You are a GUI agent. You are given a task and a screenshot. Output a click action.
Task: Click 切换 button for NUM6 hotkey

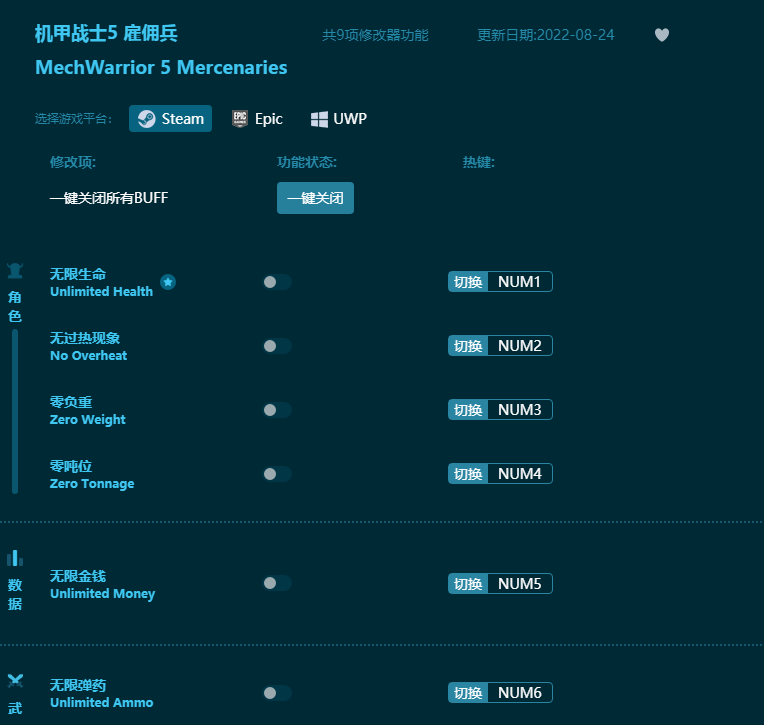click(468, 693)
